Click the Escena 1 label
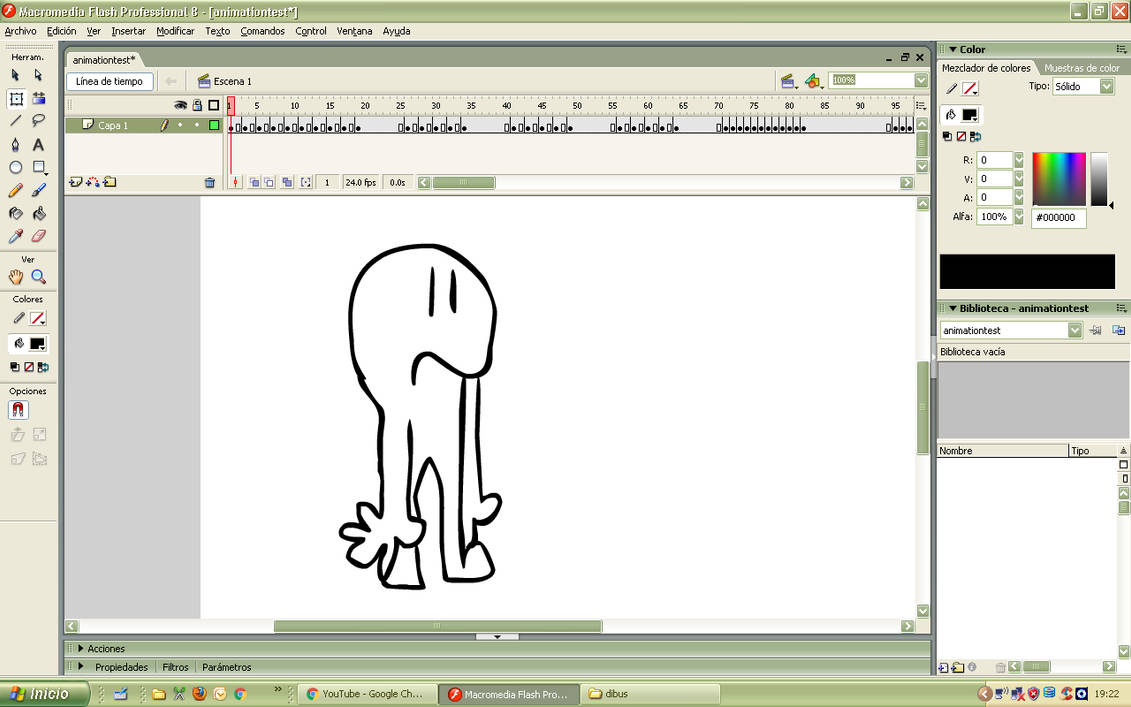1131x707 pixels. point(232,82)
